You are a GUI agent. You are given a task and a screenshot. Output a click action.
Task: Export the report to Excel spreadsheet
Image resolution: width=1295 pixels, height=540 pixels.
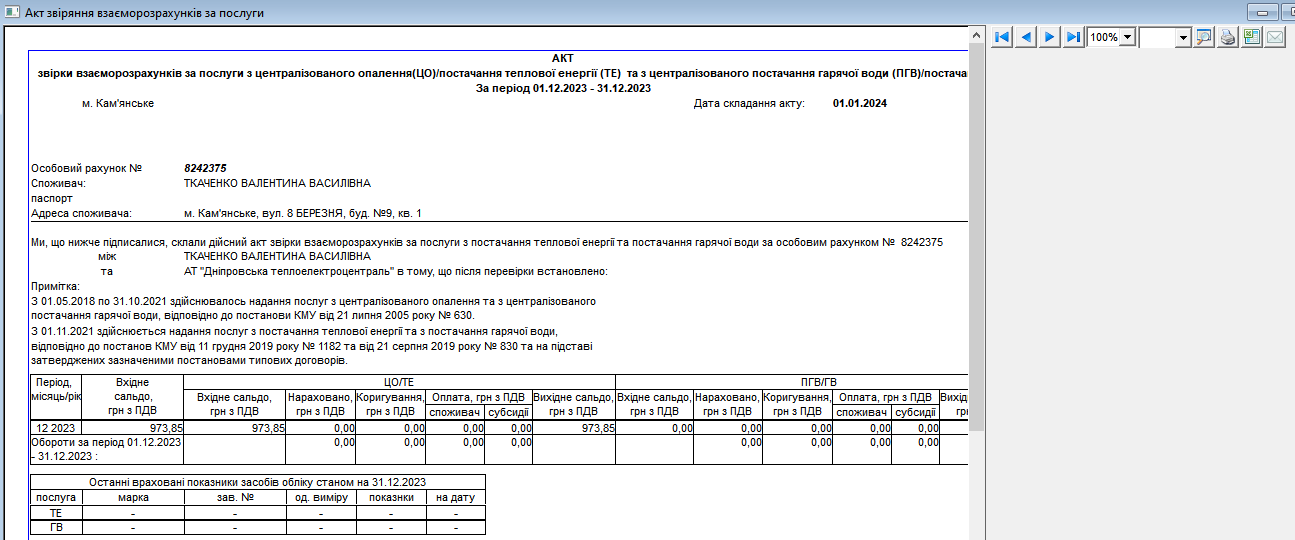point(1251,37)
